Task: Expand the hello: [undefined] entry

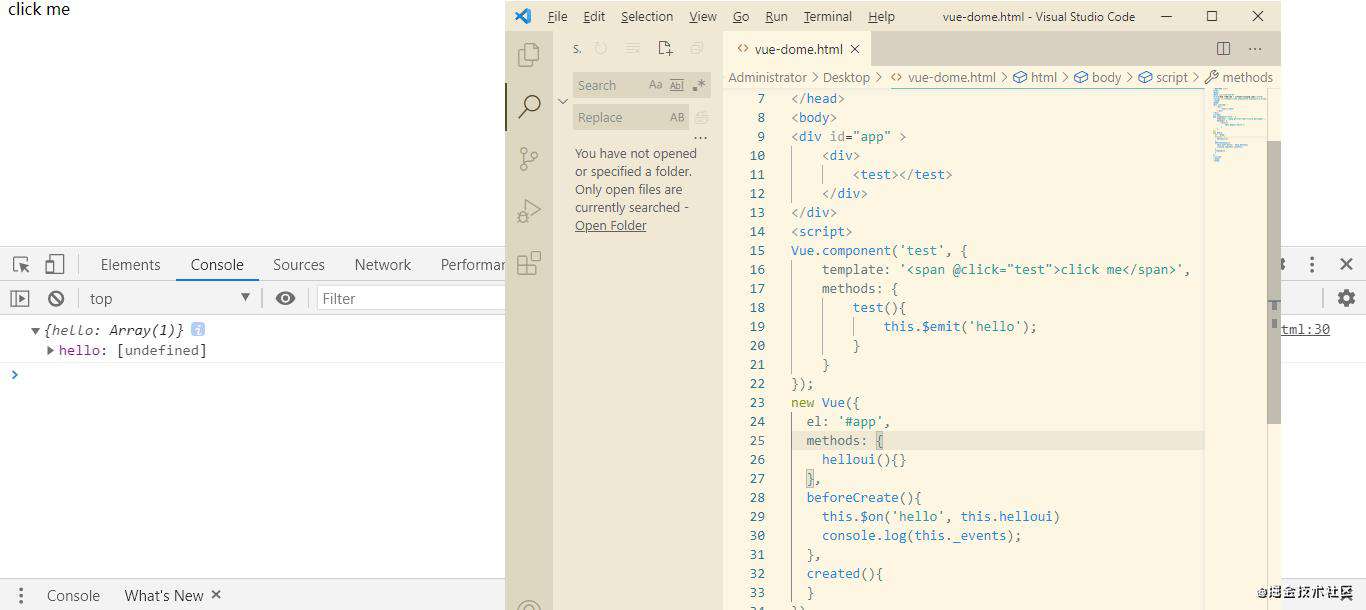Action: [x=51, y=350]
